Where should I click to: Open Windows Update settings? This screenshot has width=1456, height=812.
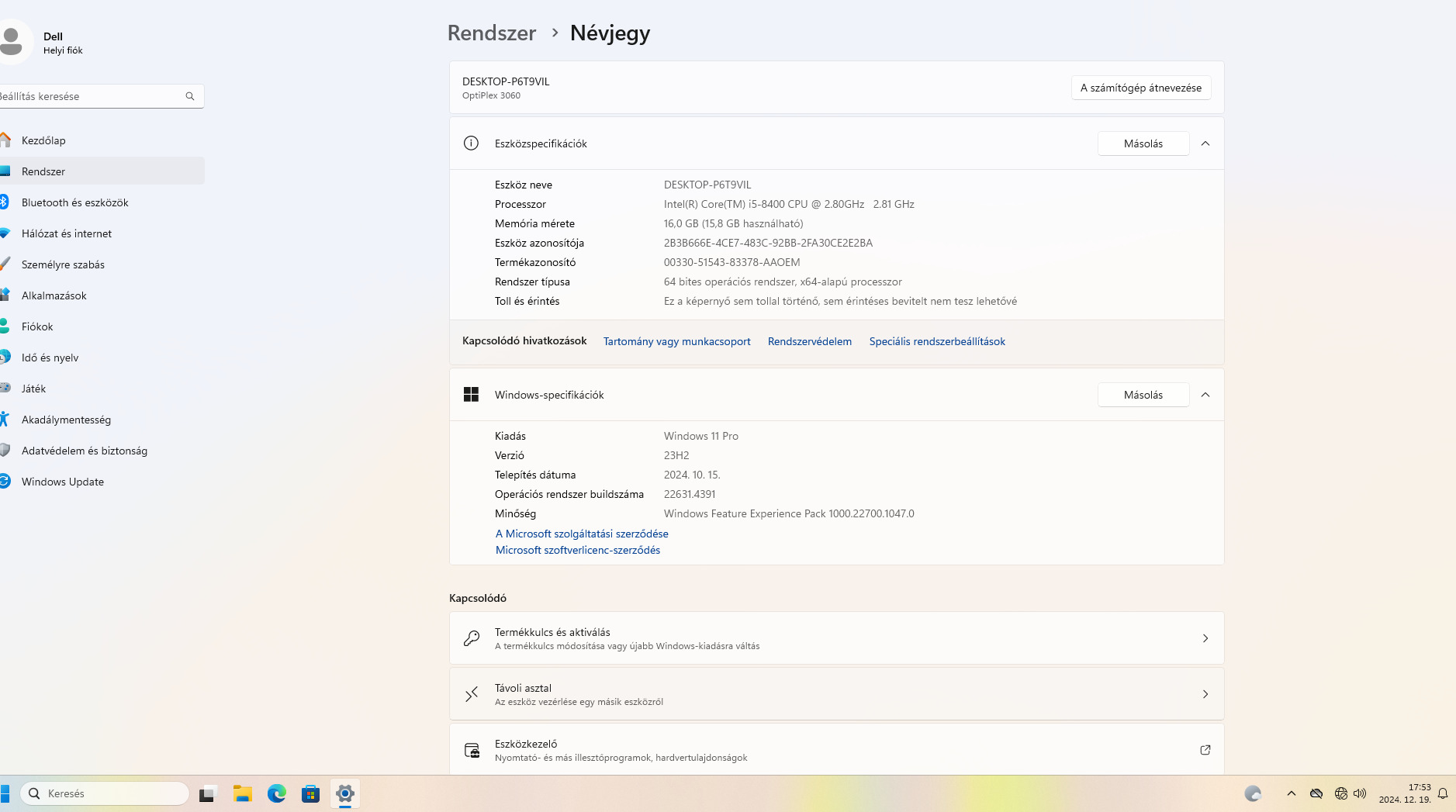102,482
